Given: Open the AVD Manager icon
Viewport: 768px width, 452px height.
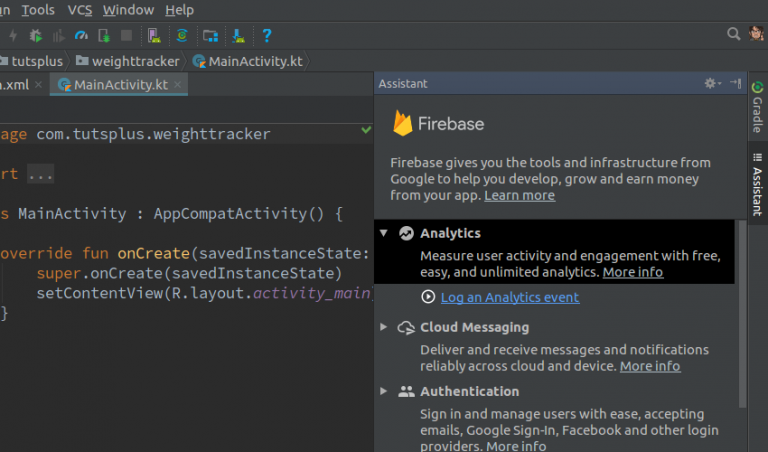Looking at the screenshot, I should (154, 35).
